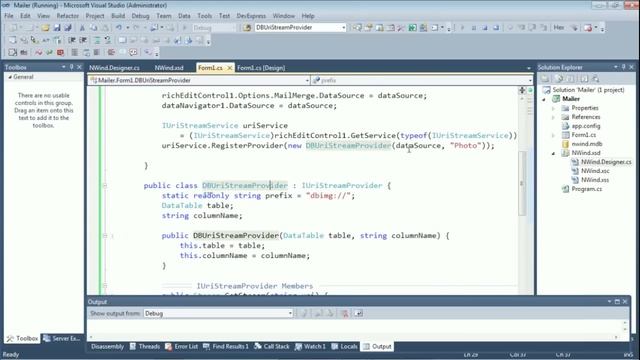Expand the Form1.cs tree node
Image resolution: width=640 pixels, height=360 pixels.
553,135
